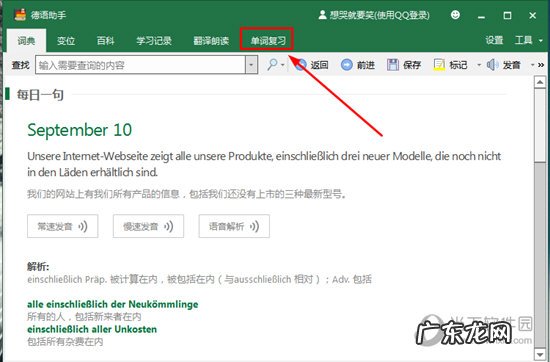Click the scrollbar down arrow
The height and width of the screenshot is (362, 550).
tap(540, 354)
